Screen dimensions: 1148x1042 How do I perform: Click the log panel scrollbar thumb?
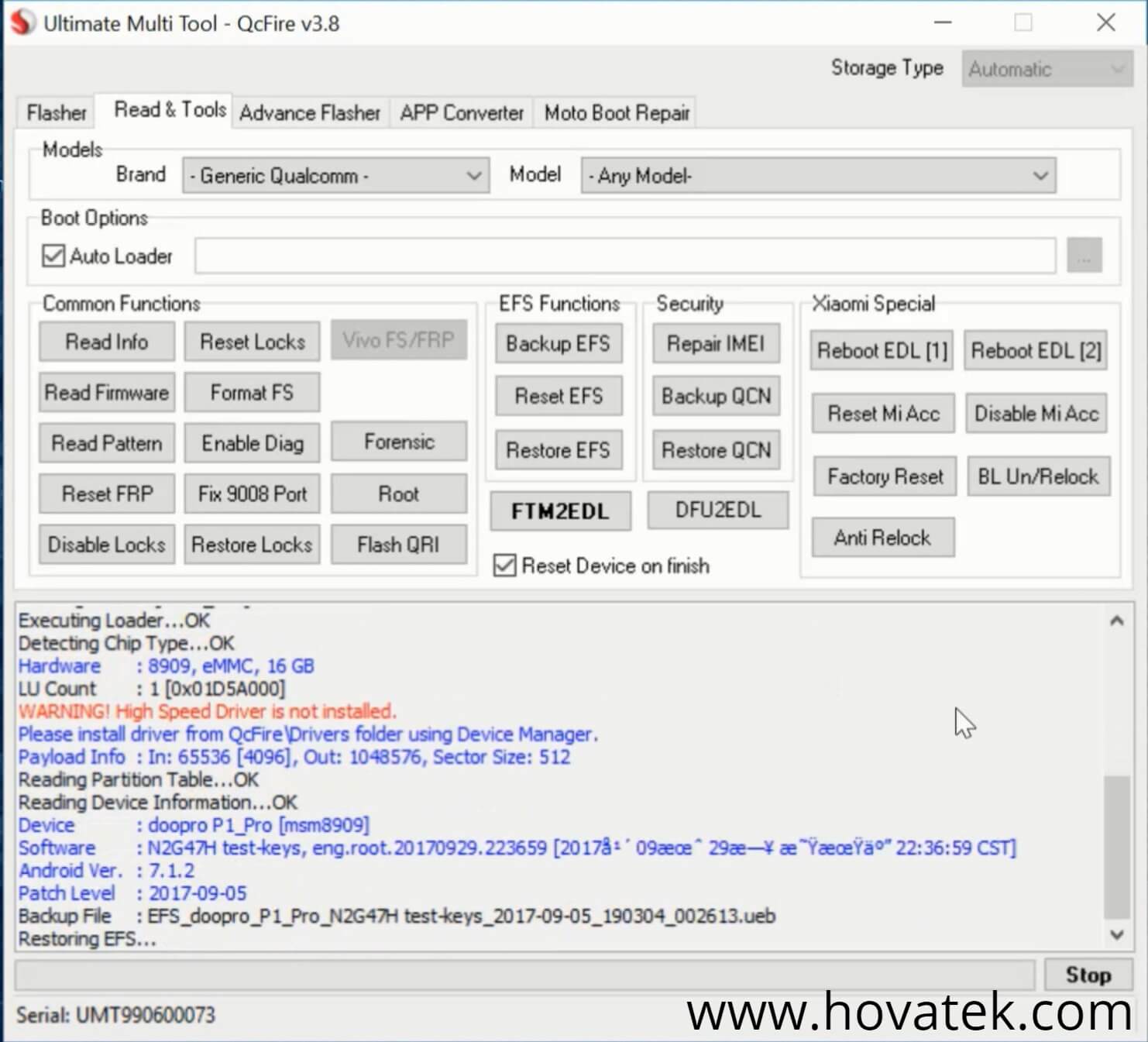[1116, 846]
